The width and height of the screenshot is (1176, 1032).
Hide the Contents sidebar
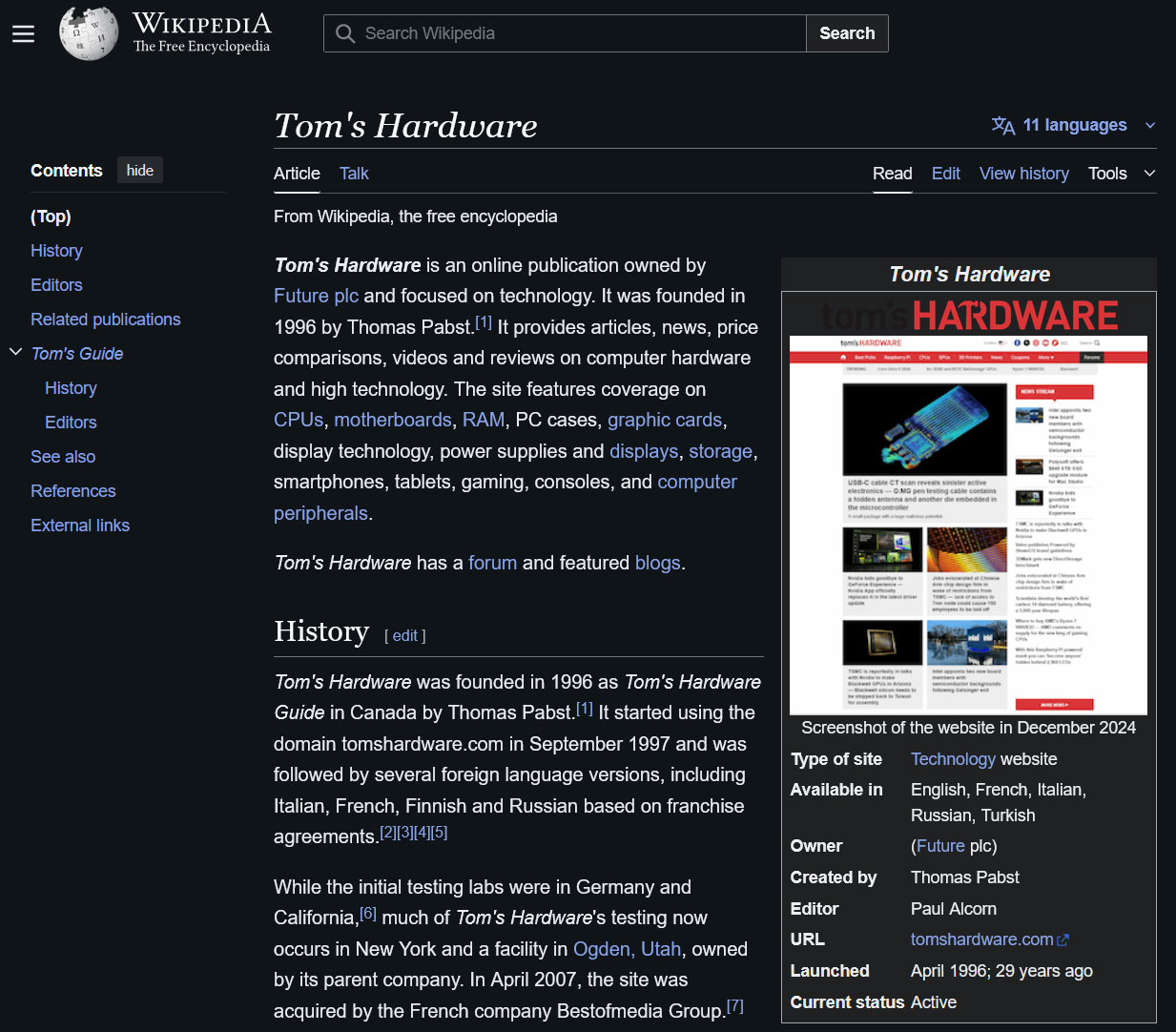tap(139, 170)
